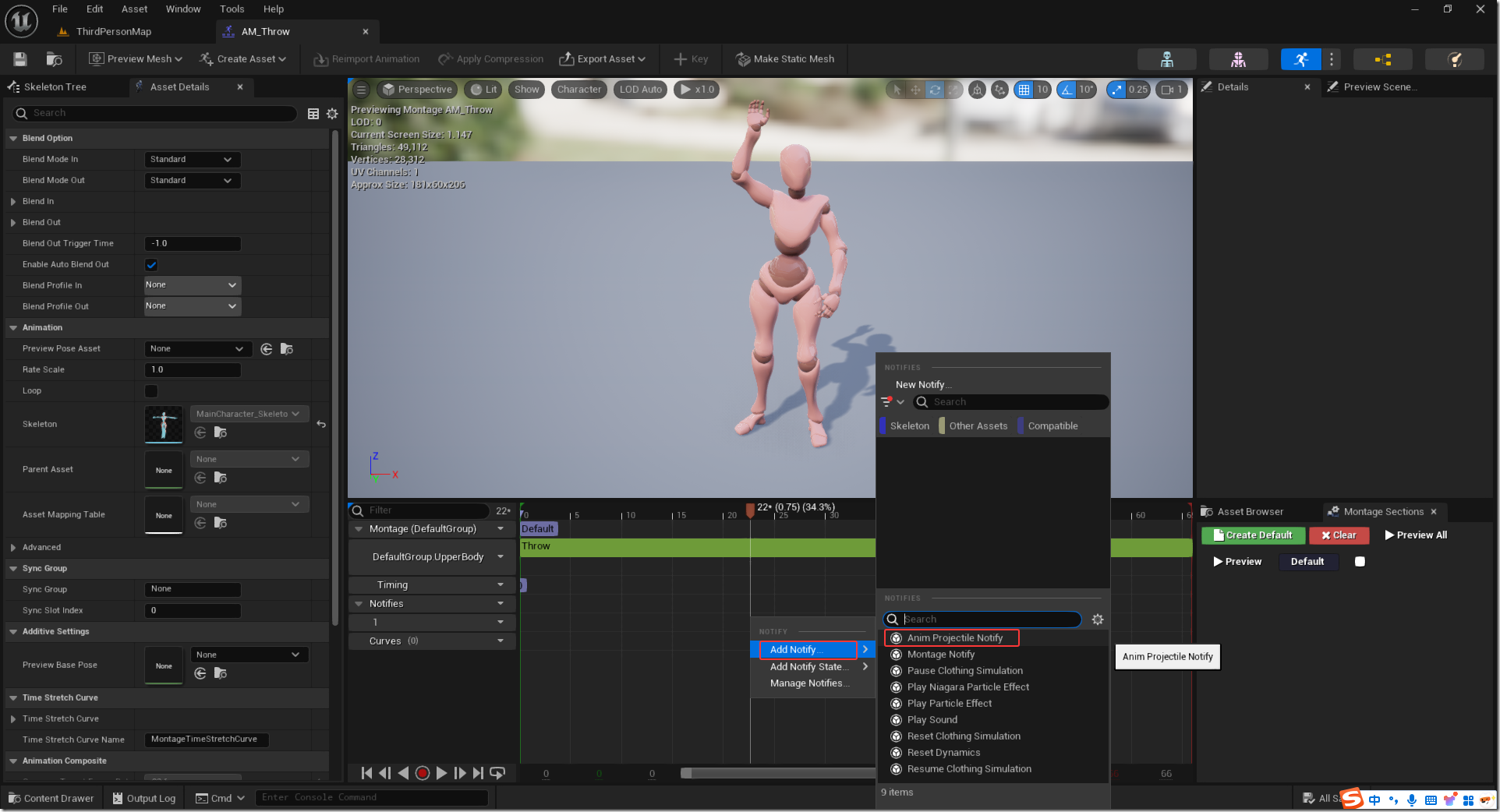
Task: Select Play Sound notify
Action: pyautogui.click(x=932, y=720)
